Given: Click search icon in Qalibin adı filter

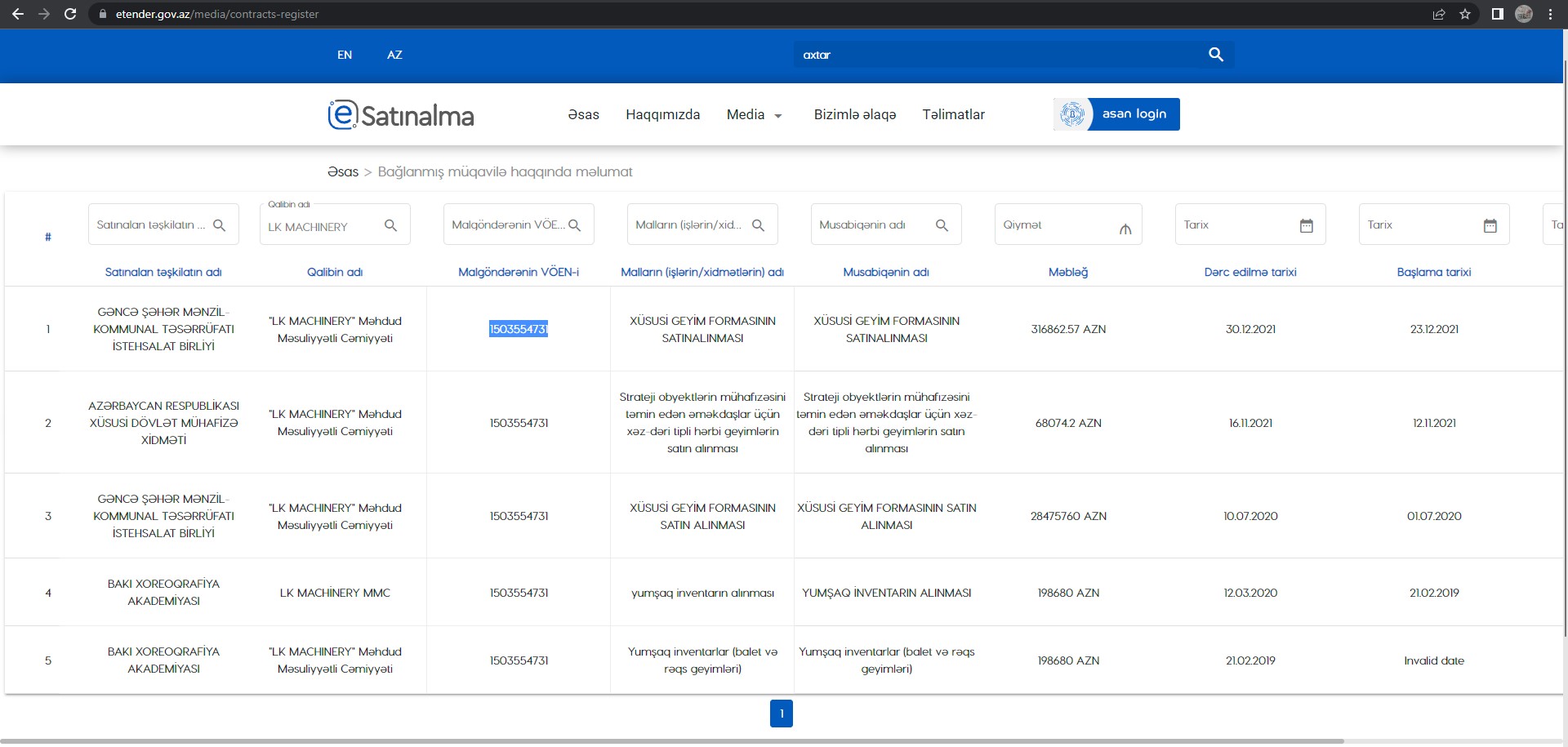Looking at the screenshot, I should click(390, 225).
